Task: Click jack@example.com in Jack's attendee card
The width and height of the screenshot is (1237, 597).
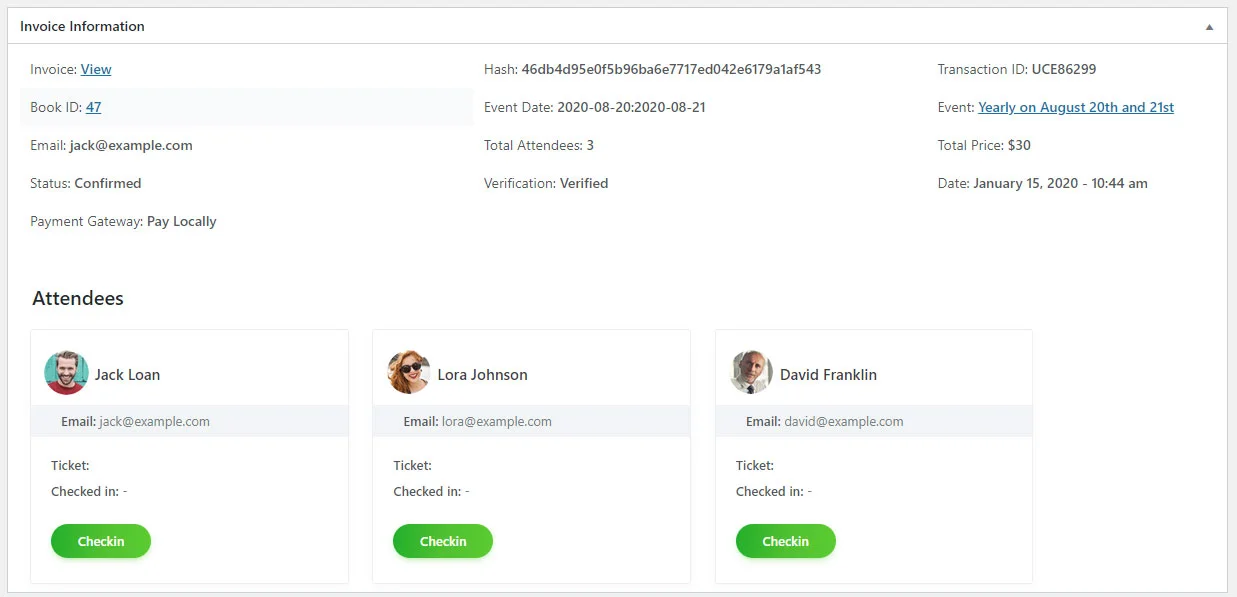Action: (x=155, y=422)
